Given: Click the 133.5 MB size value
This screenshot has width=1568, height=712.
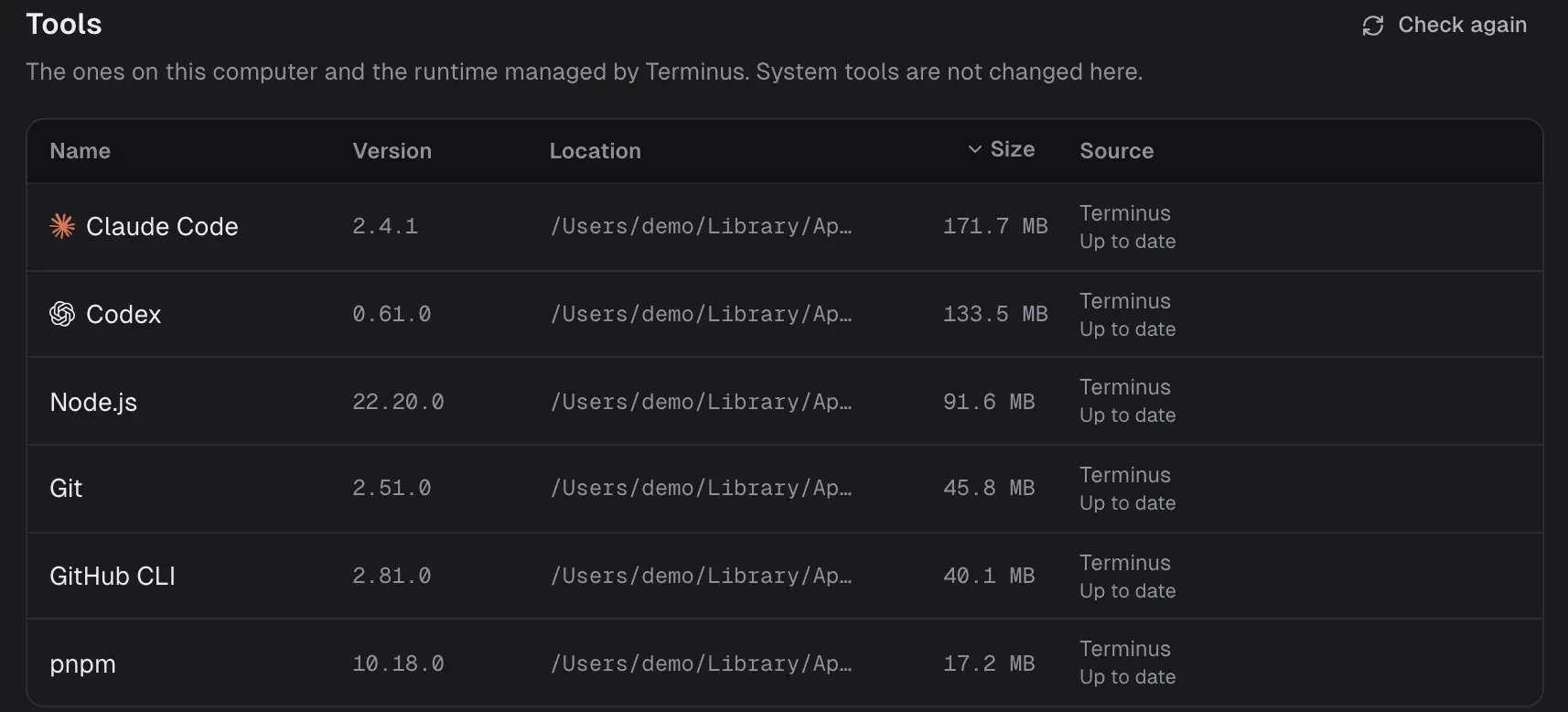Looking at the screenshot, I should 995,314.
